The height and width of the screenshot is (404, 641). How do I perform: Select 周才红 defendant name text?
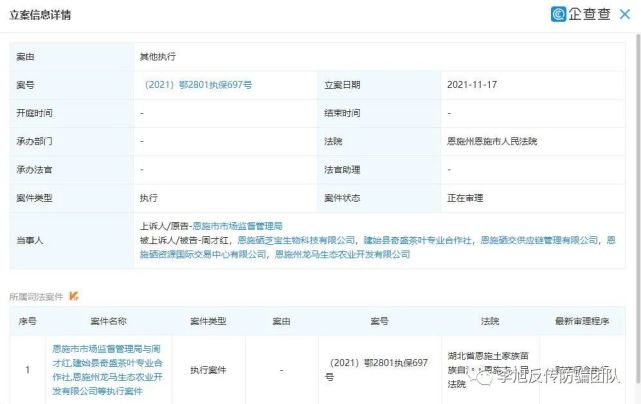[215, 240]
